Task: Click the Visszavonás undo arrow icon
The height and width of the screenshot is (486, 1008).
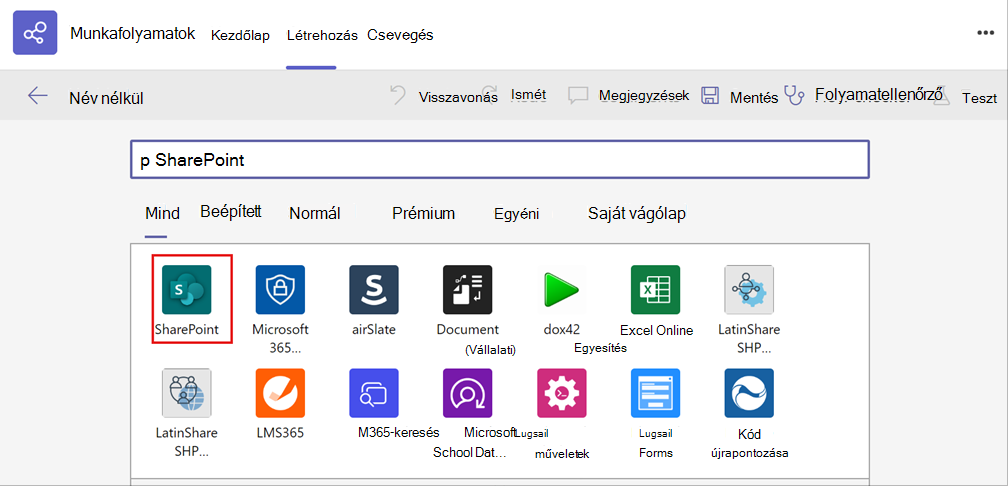Action: click(398, 96)
